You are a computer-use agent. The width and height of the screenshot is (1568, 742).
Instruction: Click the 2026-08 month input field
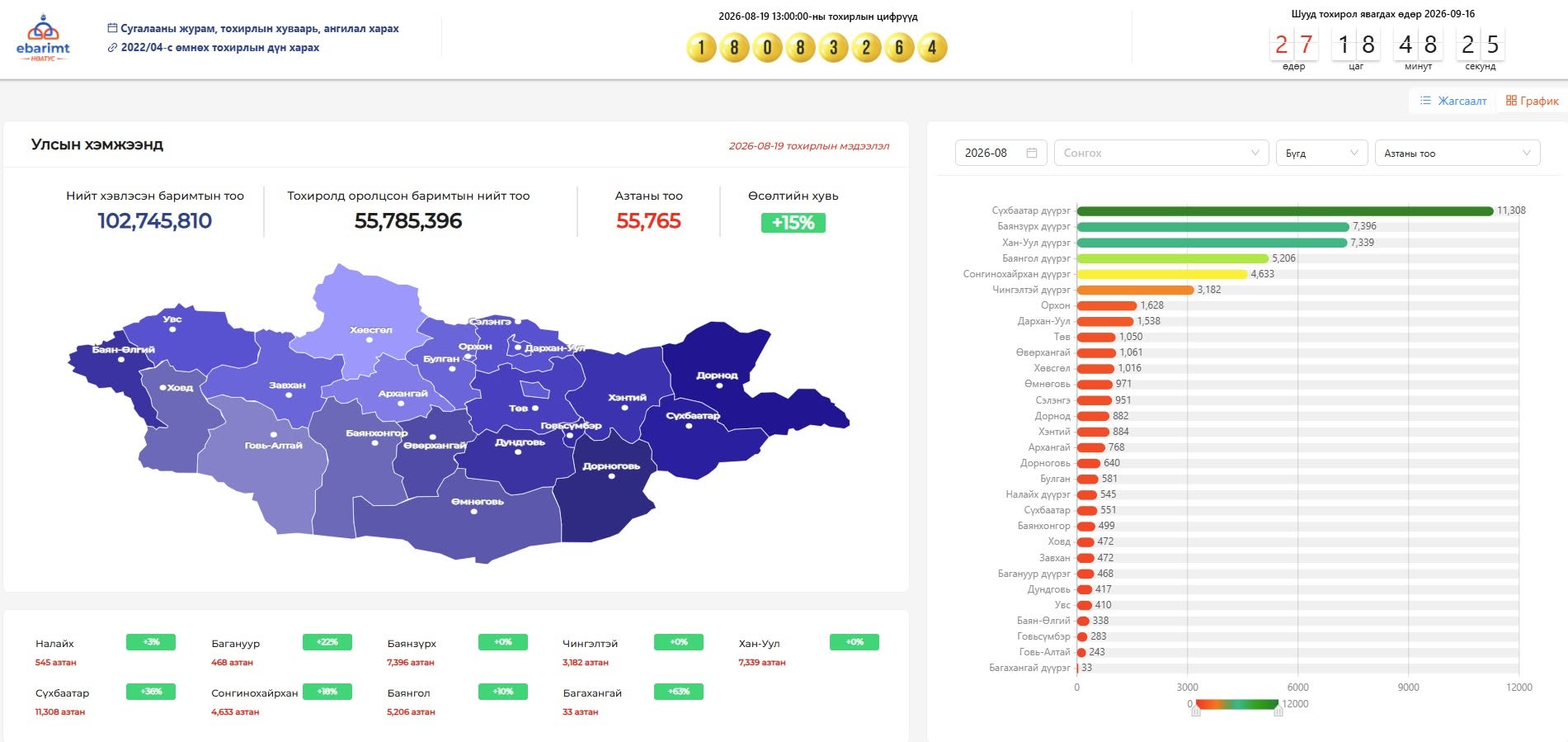coord(1001,153)
